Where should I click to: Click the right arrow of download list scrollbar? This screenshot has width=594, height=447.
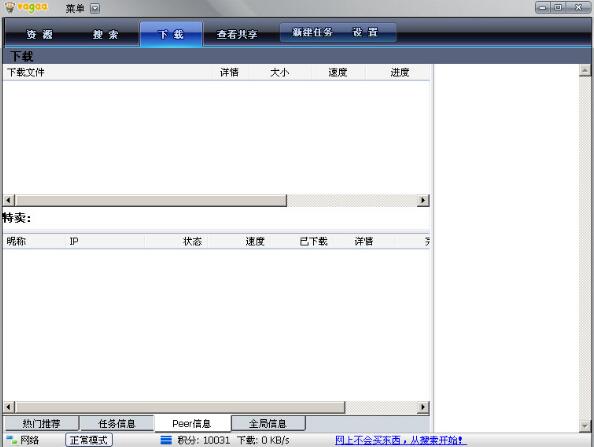pos(423,200)
